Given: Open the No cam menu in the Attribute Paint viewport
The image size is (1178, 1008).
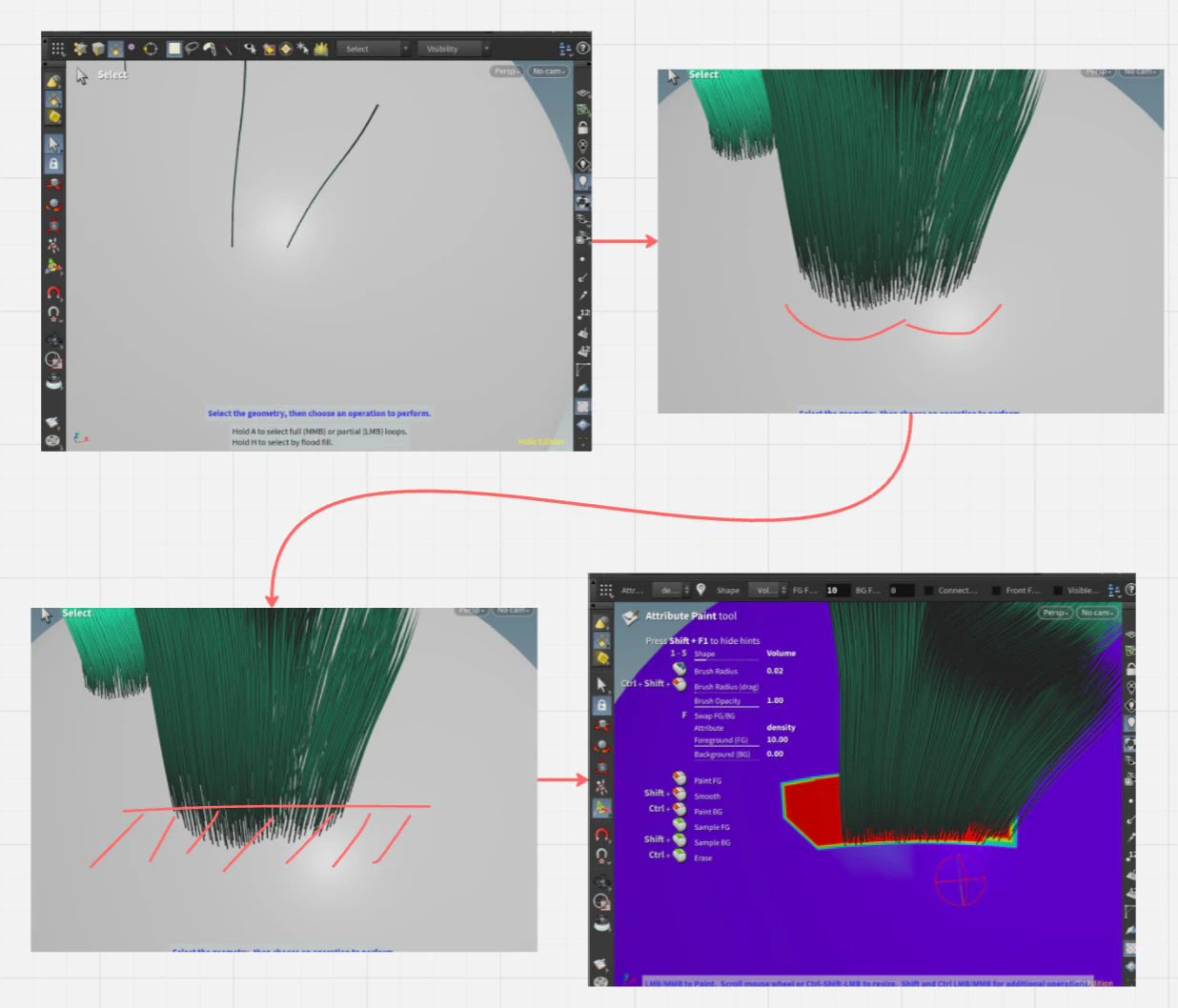Looking at the screenshot, I should coord(1097,613).
